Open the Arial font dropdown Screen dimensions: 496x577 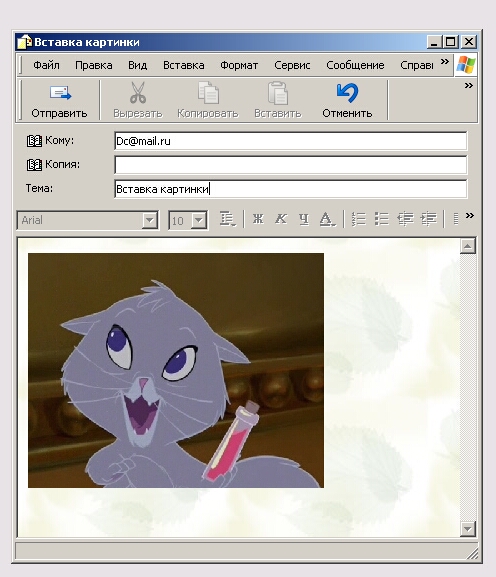click(x=149, y=220)
